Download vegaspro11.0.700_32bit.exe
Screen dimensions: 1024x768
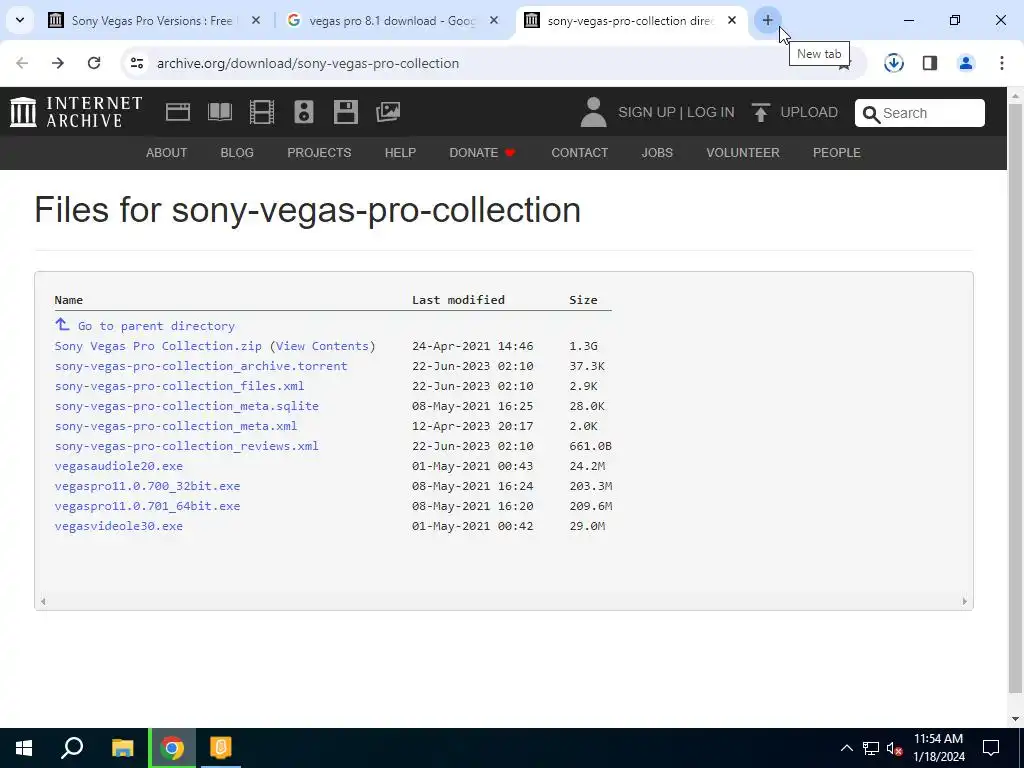pyautogui.click(x=148, y=487)
